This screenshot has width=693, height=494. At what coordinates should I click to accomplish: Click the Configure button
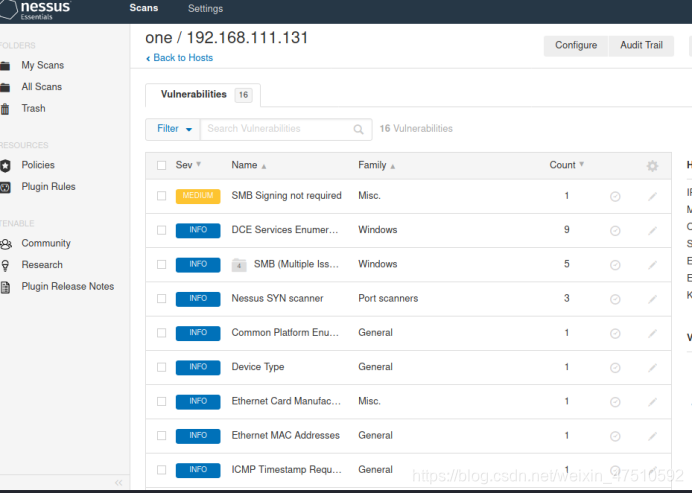point(575,46)
